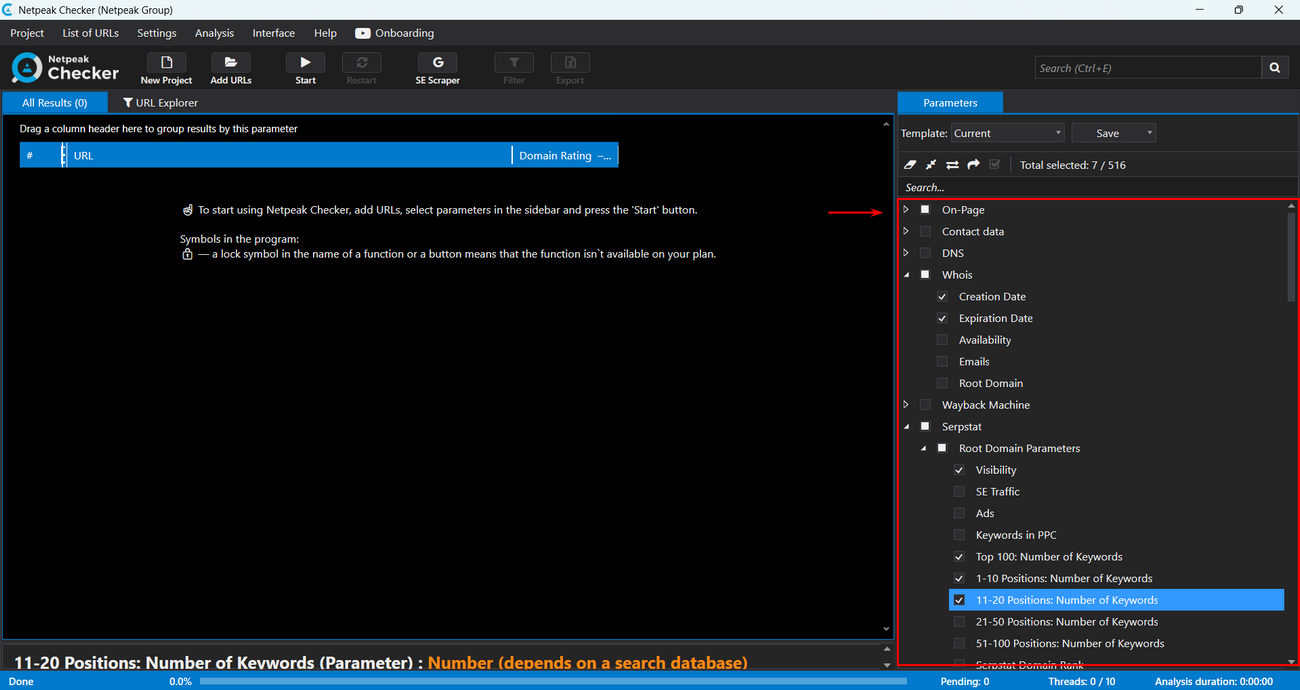Click the analysis progress bar
This screenshot has height=690, width=1300.
(x=553, y=681)
